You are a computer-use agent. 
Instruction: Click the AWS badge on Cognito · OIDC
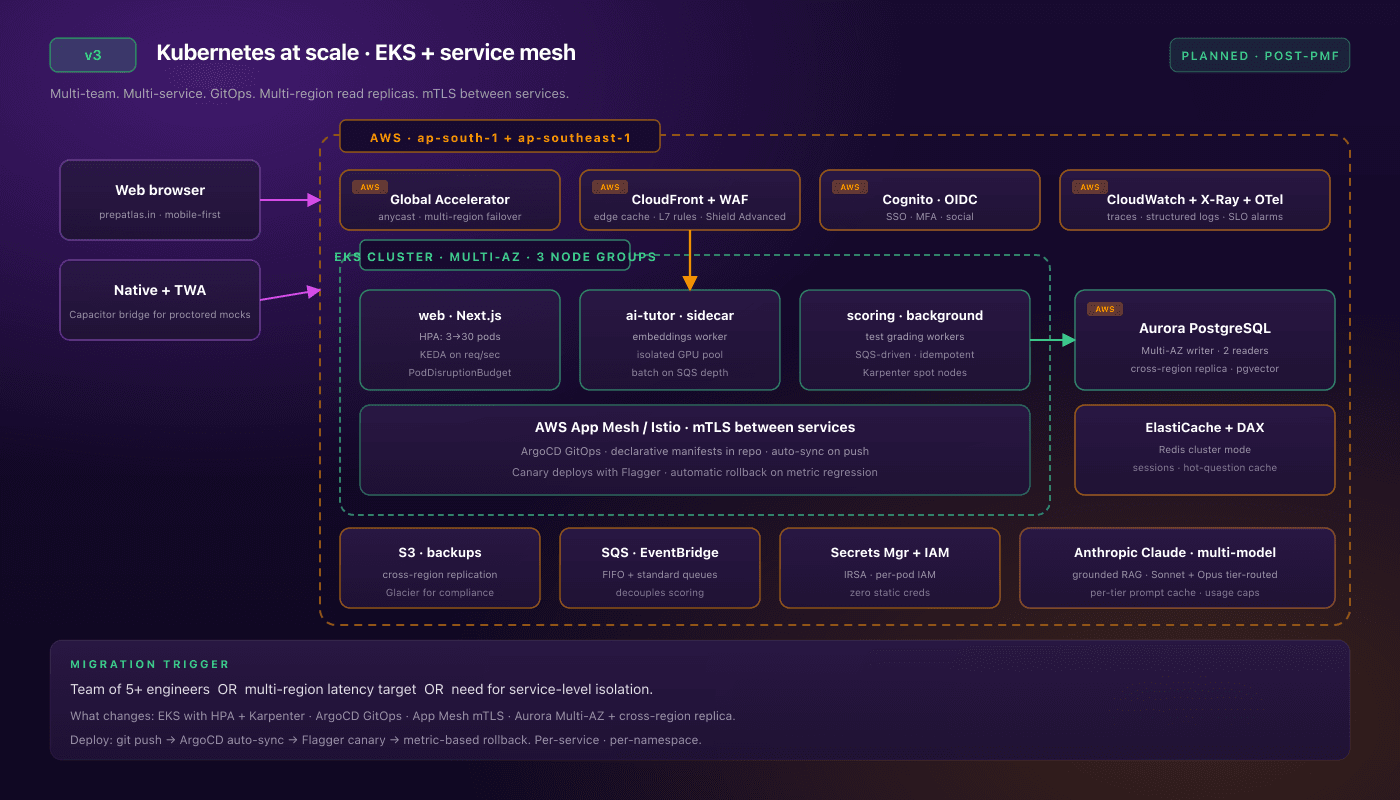(850, 187)
